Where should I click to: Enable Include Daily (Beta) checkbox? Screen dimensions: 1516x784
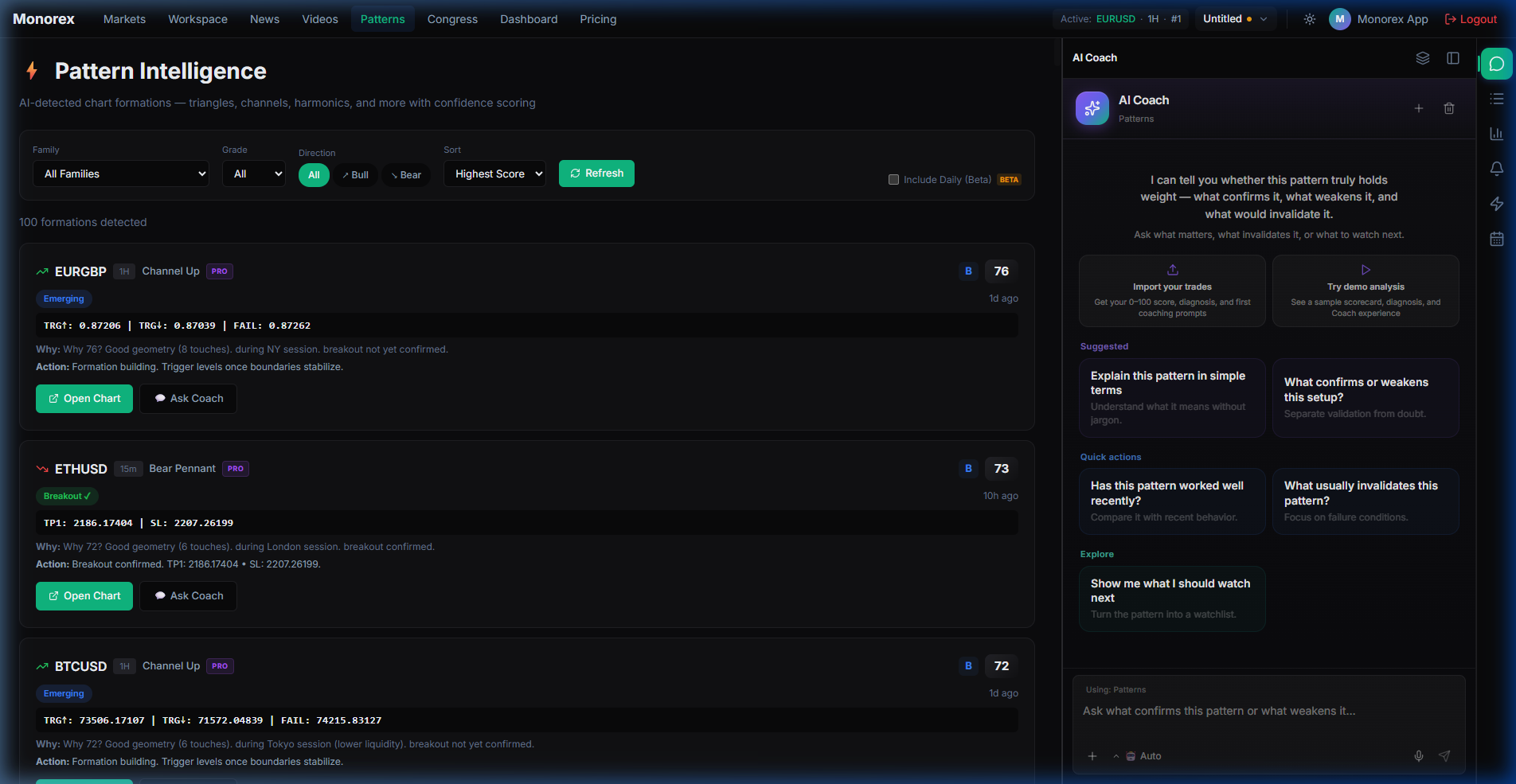coord(893,180)
